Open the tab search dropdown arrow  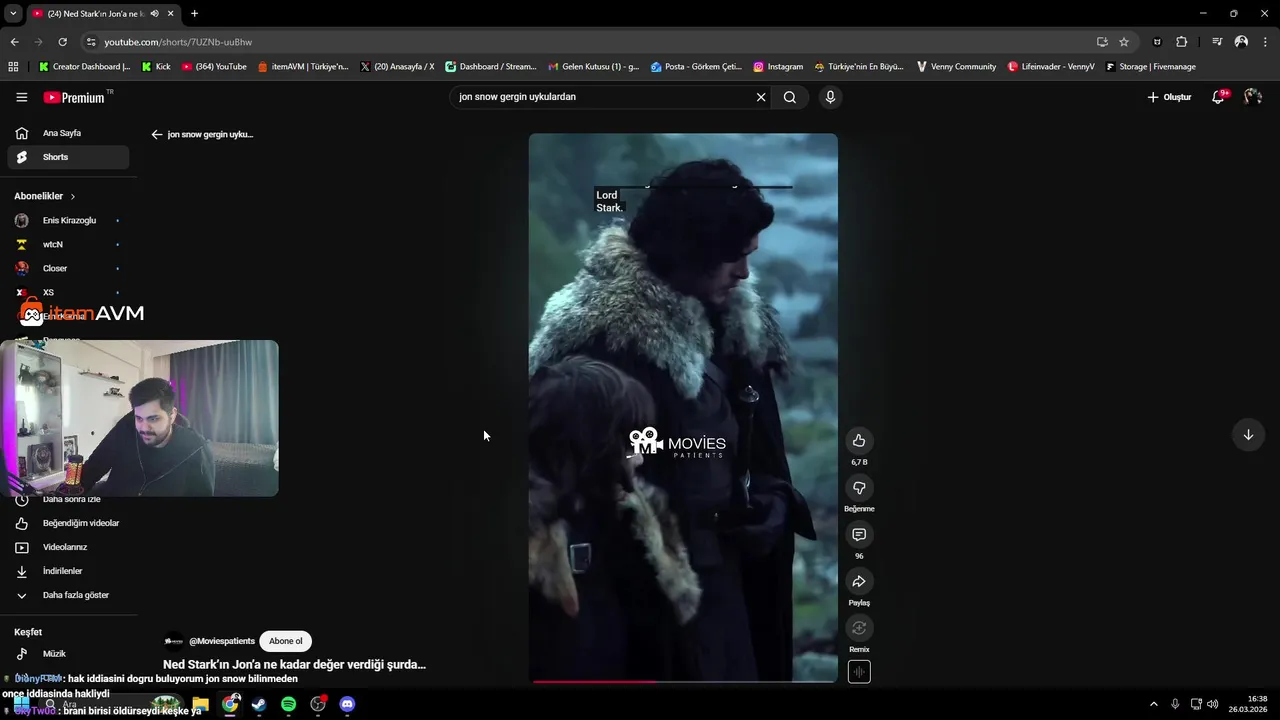(x=13, y=13)
